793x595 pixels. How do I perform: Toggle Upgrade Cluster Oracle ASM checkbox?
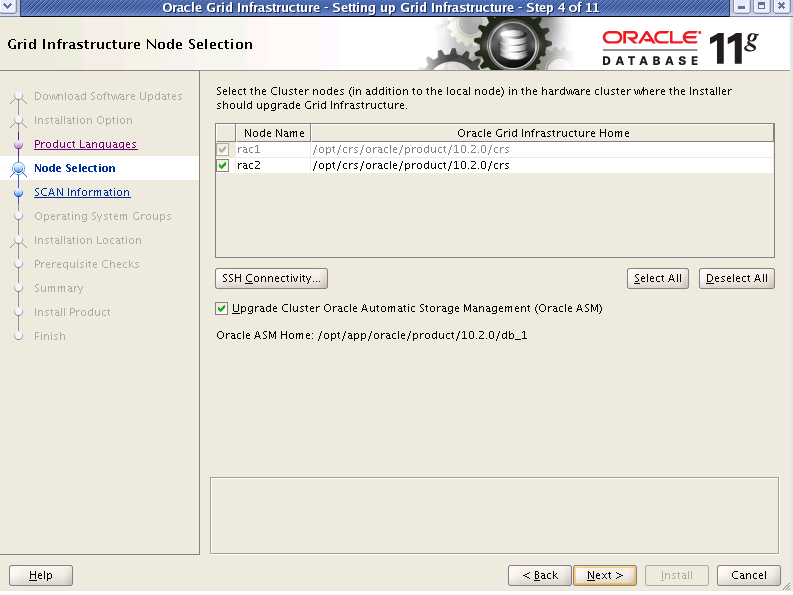[x=221, y=308]
